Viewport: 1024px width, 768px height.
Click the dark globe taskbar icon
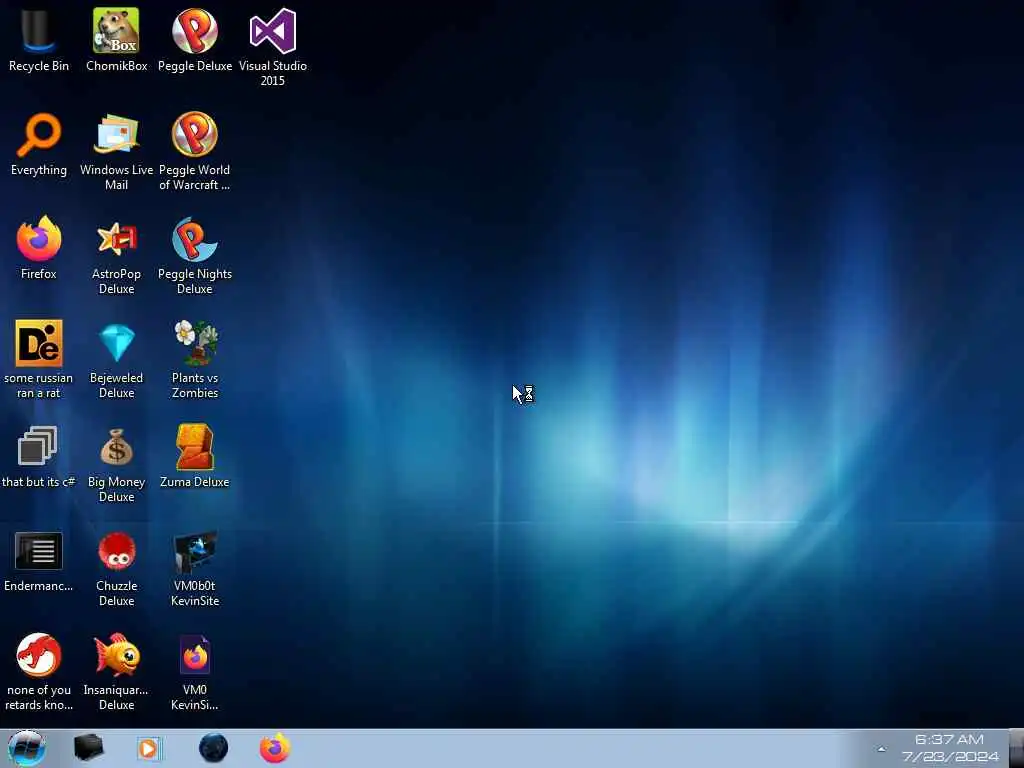213,748
